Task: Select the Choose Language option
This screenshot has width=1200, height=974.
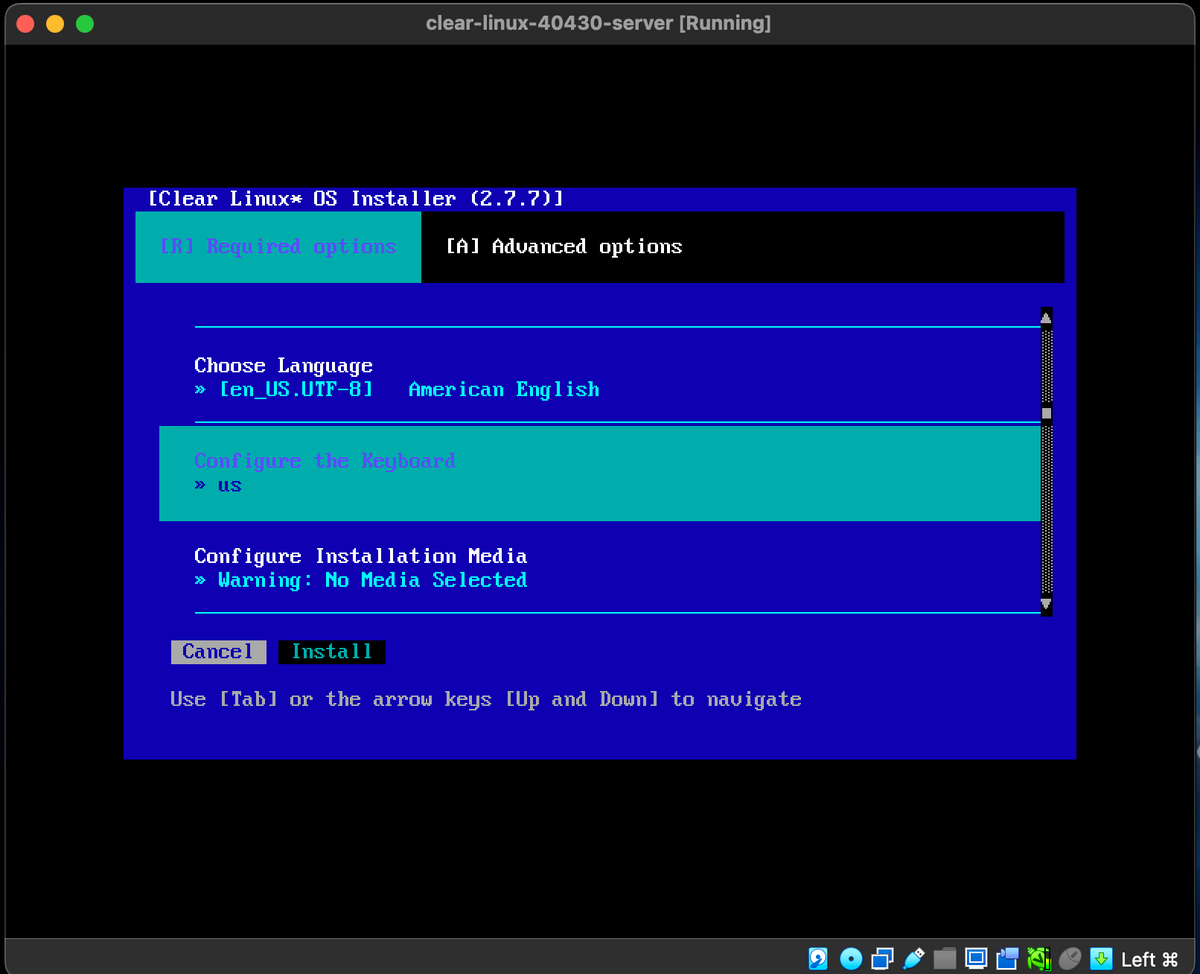Action: (400, 377)
